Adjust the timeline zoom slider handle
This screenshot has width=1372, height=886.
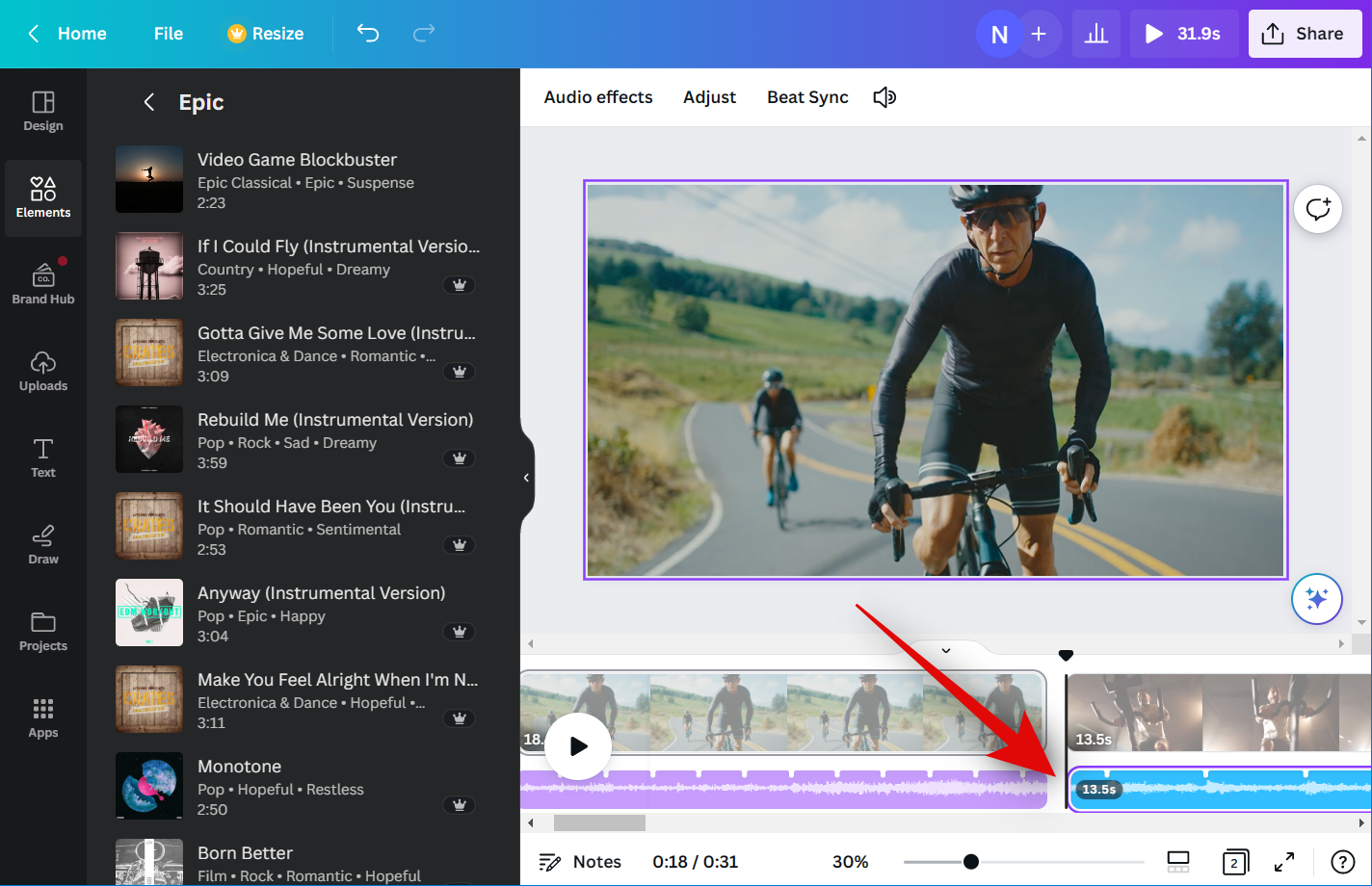click(971, 862)
